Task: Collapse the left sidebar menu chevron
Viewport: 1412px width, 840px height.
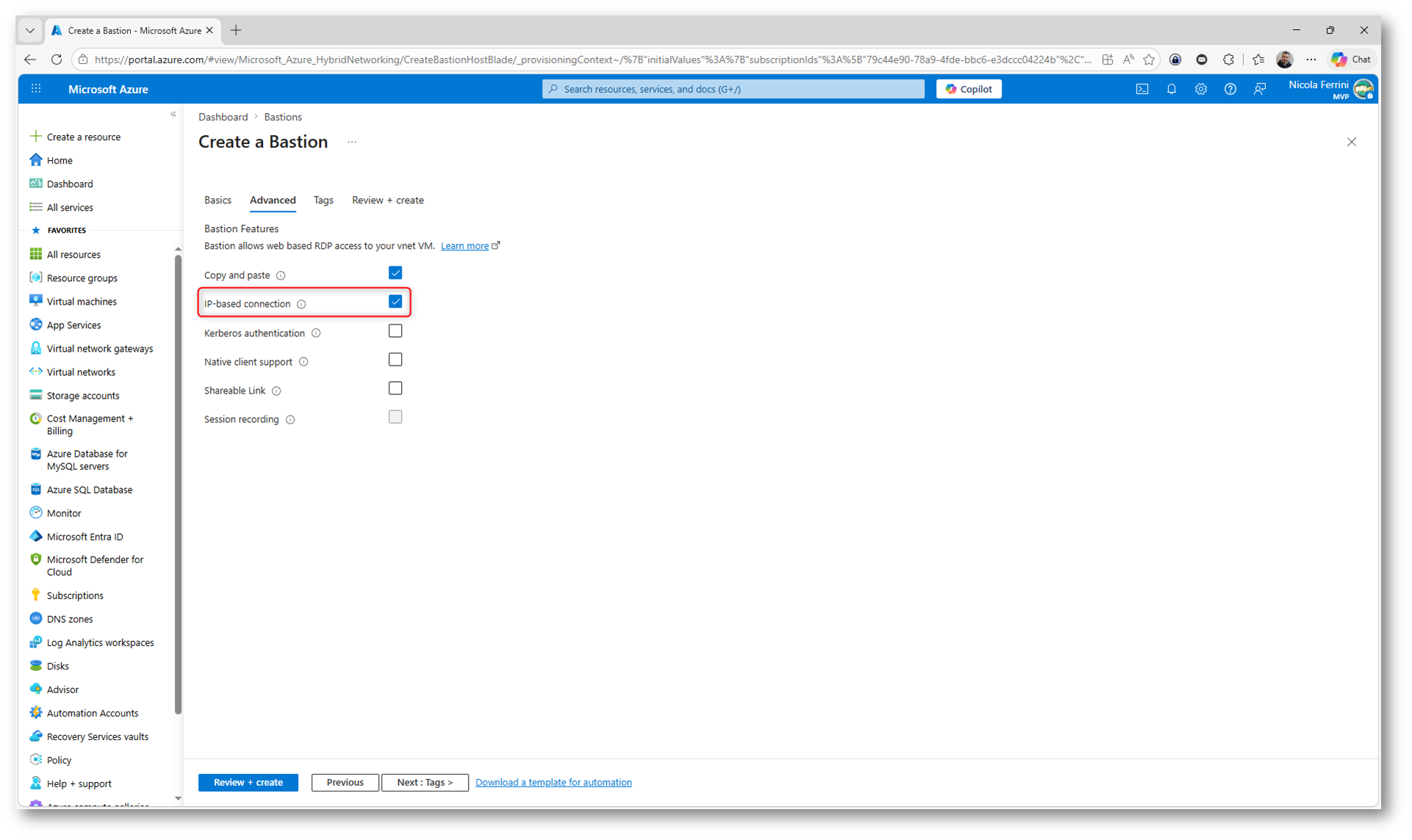Action: (173, 115)
